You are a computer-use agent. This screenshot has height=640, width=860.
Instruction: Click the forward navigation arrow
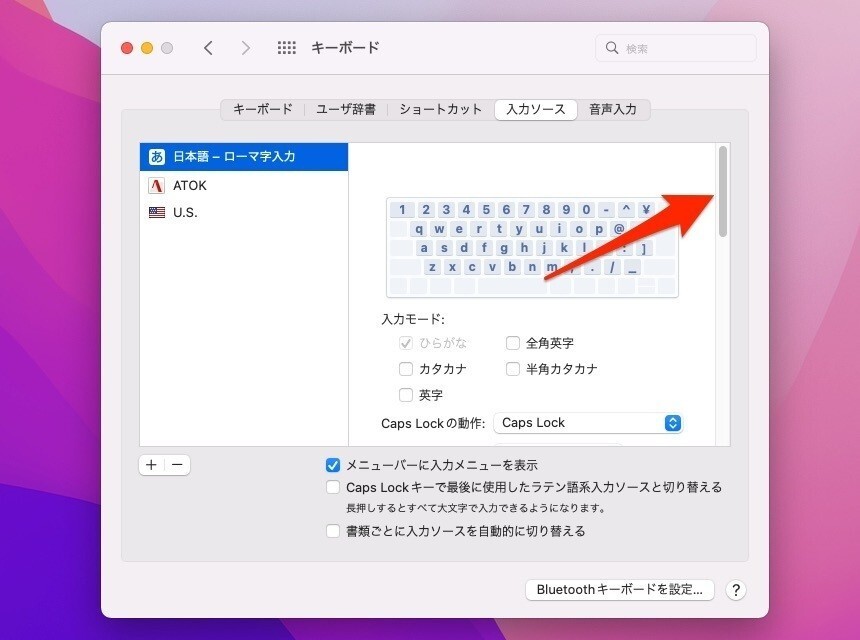(x=245, y=47)
